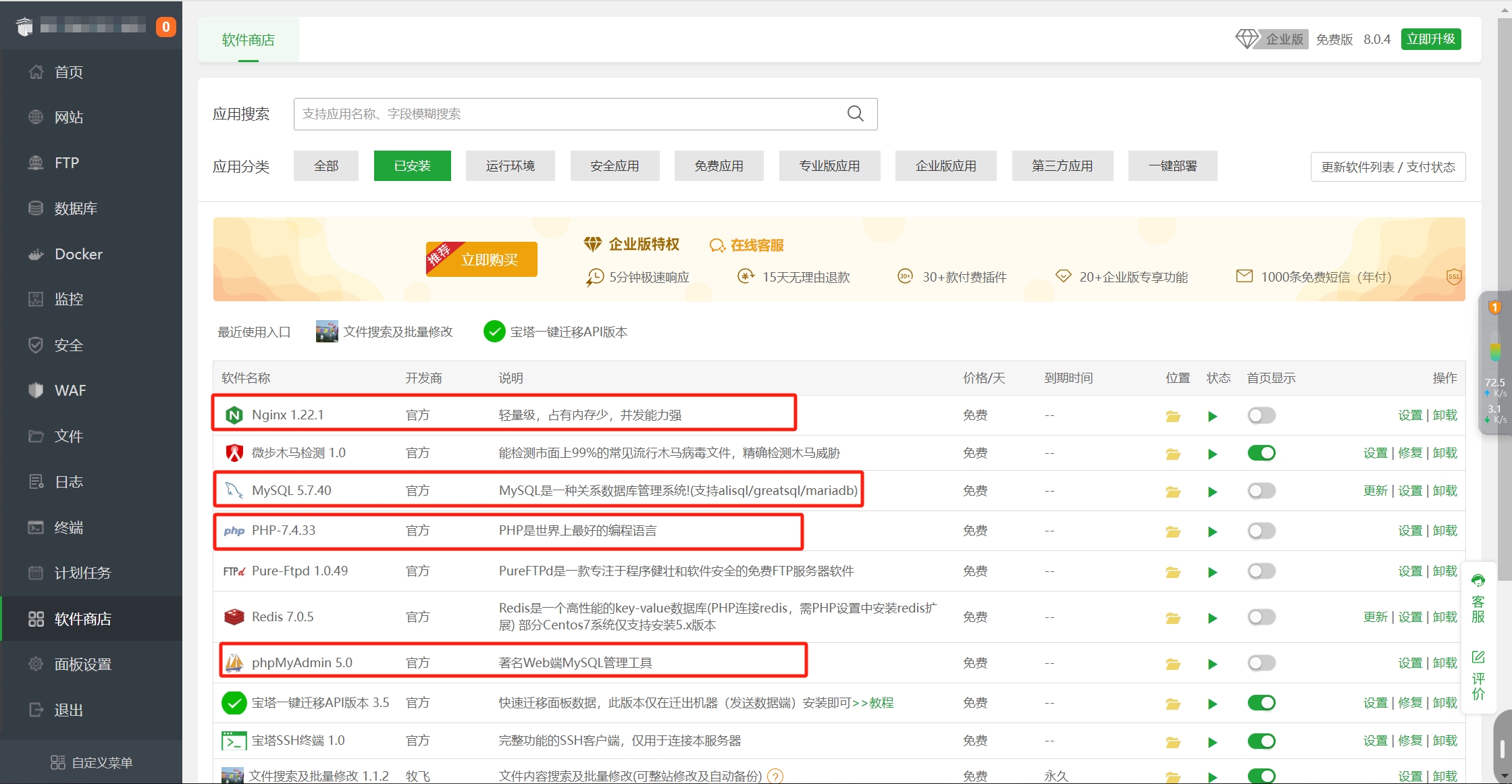Image resolution: width=1512 pixels, height=784 pixels.
Task: Disable 微步木马检测 homepage display switch
Action: pos(1261,453)
